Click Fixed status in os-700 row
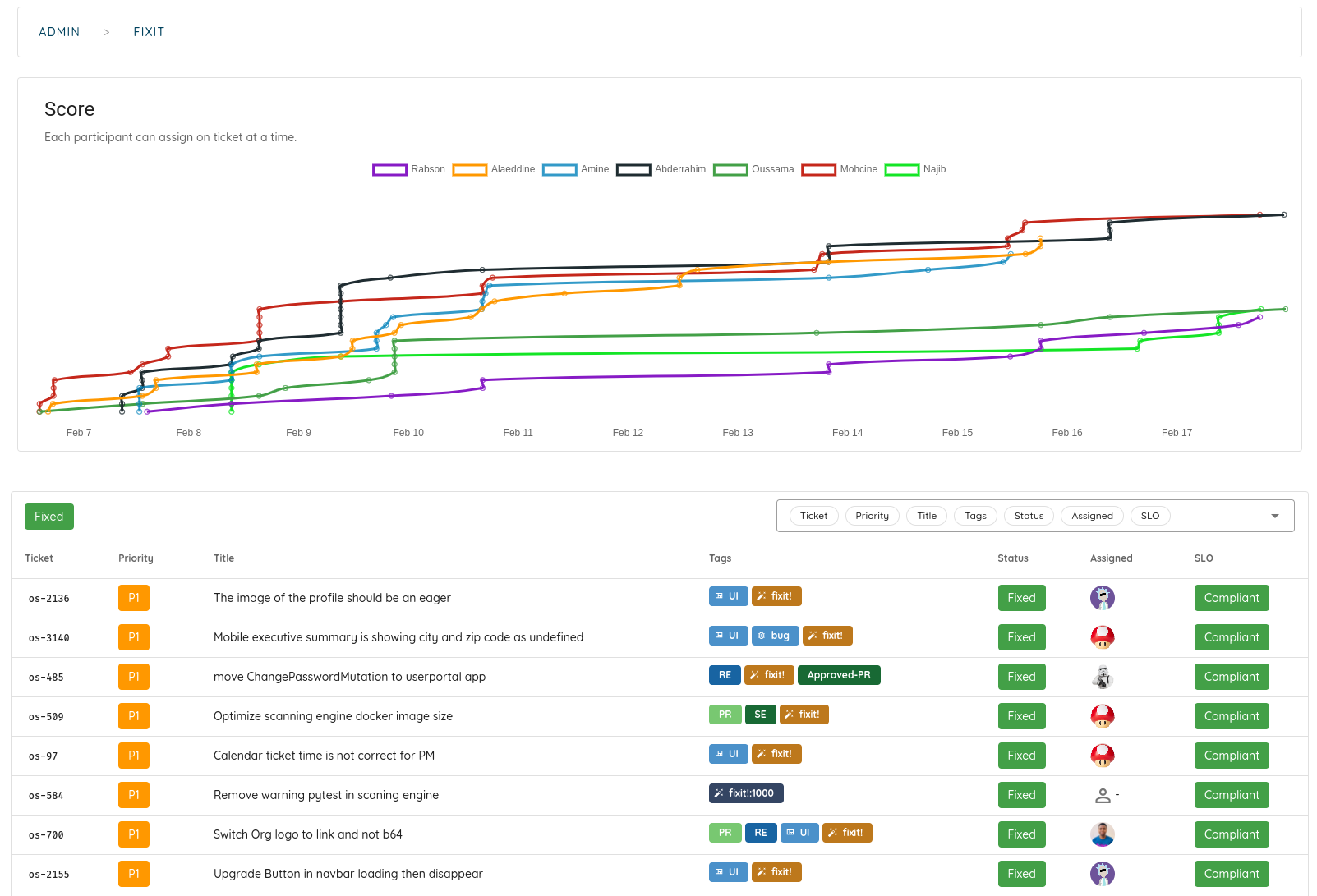 click(x=1021, y=834)
